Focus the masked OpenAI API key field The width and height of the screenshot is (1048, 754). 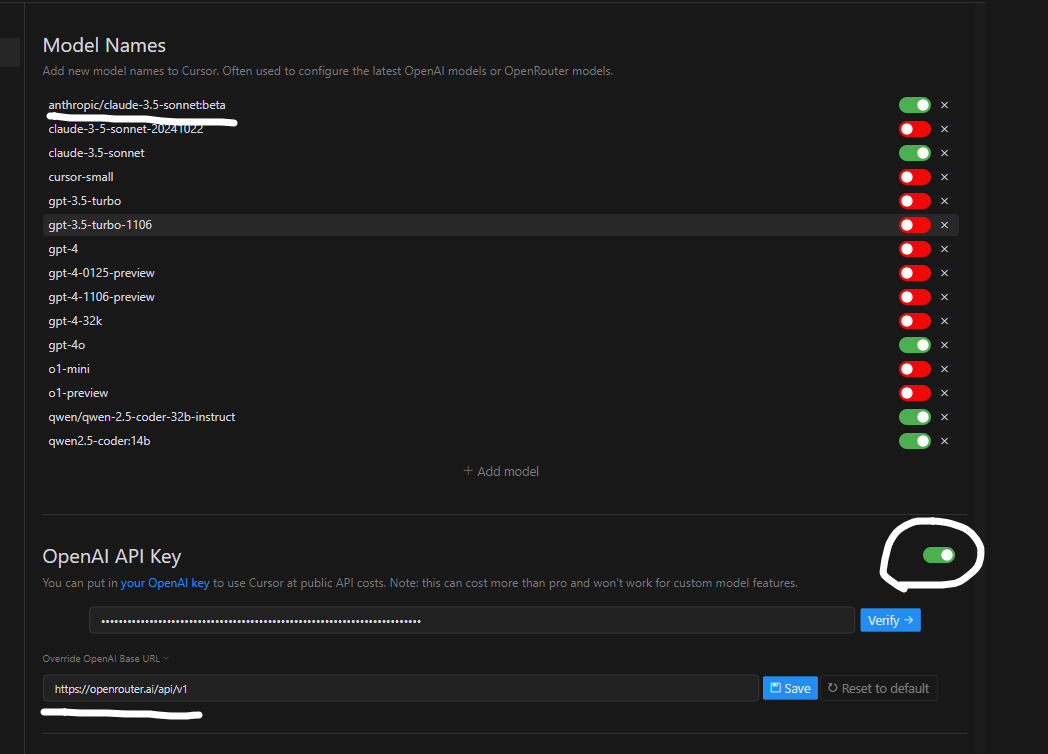472,620
